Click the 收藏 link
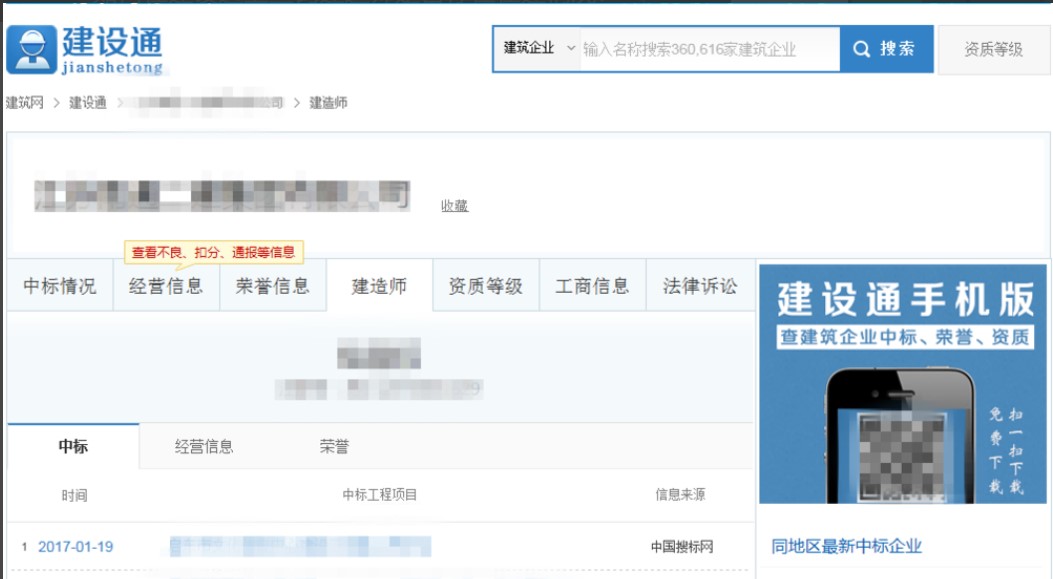This screenshot has width=1053, height=579. pos(455,206)
